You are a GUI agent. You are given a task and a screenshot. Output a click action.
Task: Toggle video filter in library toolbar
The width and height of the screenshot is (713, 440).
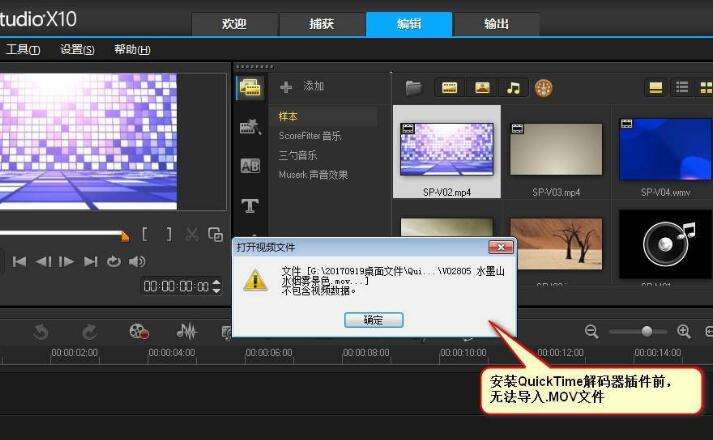pyautogui.click(x=449, y=87)
